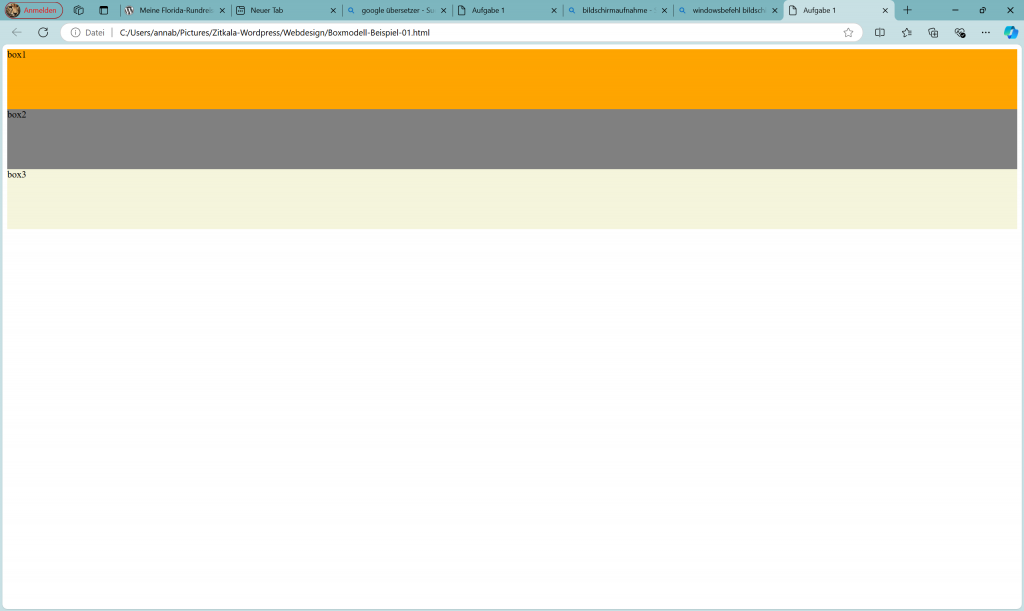Screen dimensions: 1024x611
Task: Open Collections panel
Action: (x=933, y=32)
